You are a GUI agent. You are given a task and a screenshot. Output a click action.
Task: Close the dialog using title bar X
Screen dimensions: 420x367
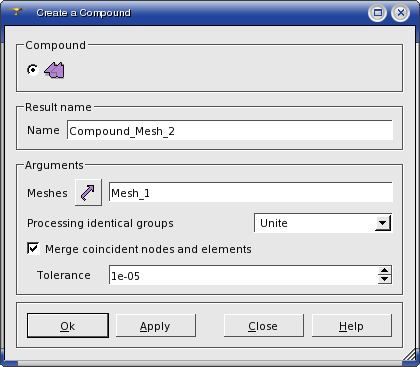(x=400, y=13)
